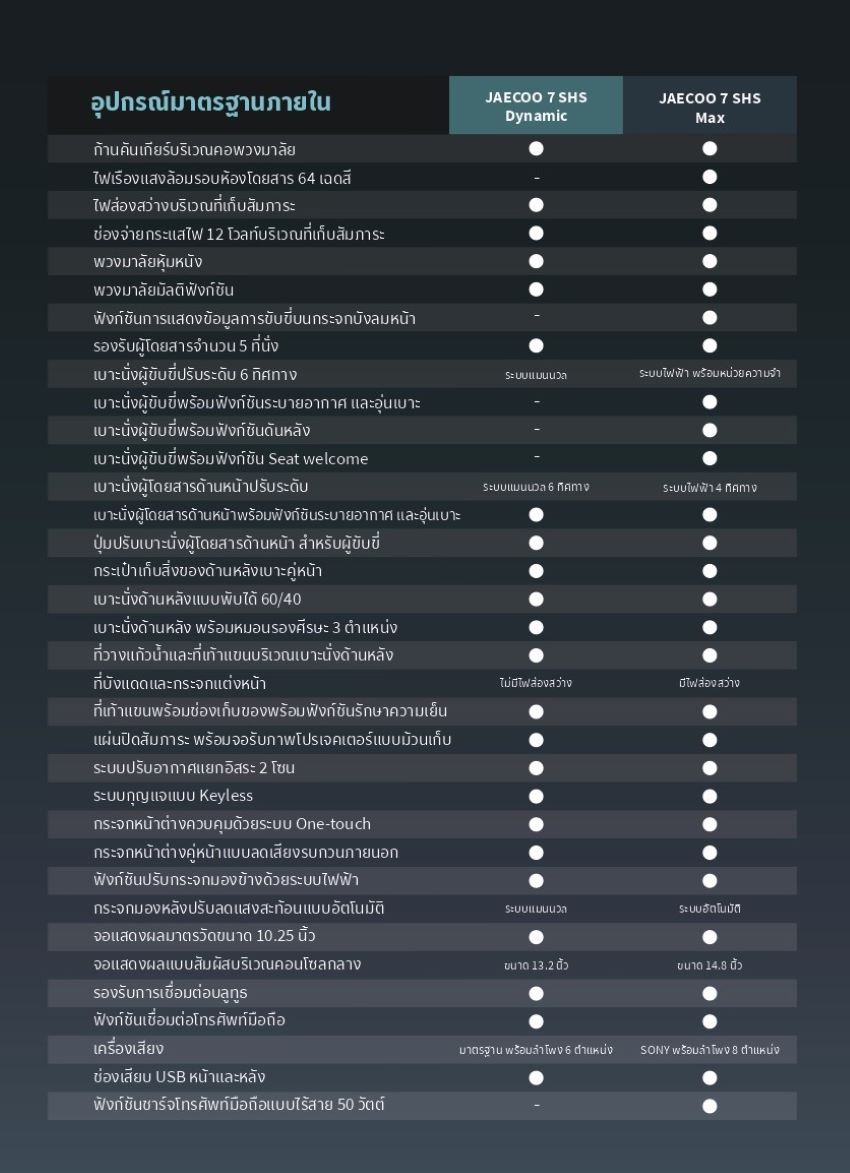Click the Dynamic dot for leather-wrapped steering wheel row
The height and width of the screenshot is (1173, 850).
pos(536,261)
